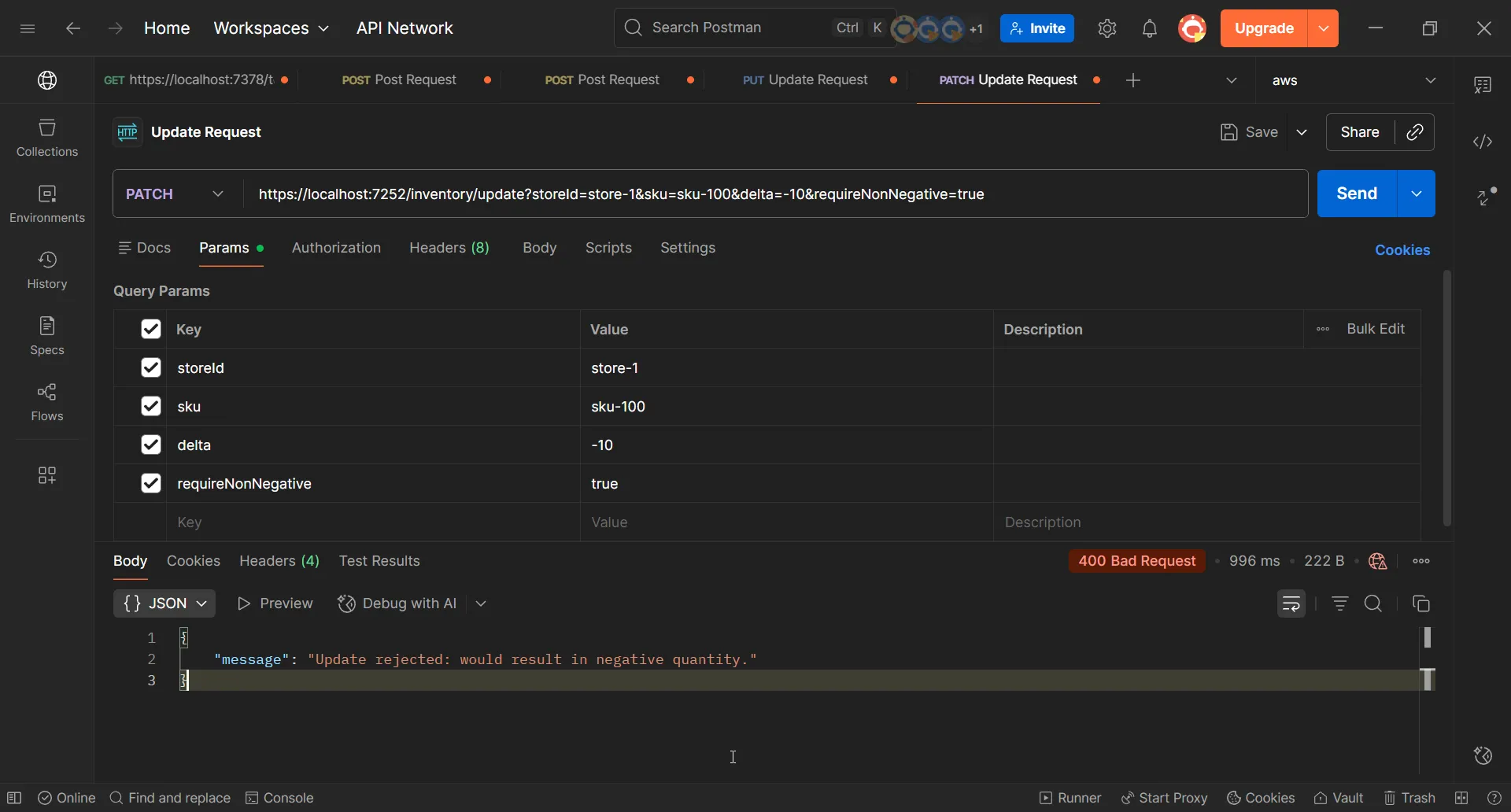Expand the Save button dropdown
The image size is (1511, 812).
[1302, 132]
